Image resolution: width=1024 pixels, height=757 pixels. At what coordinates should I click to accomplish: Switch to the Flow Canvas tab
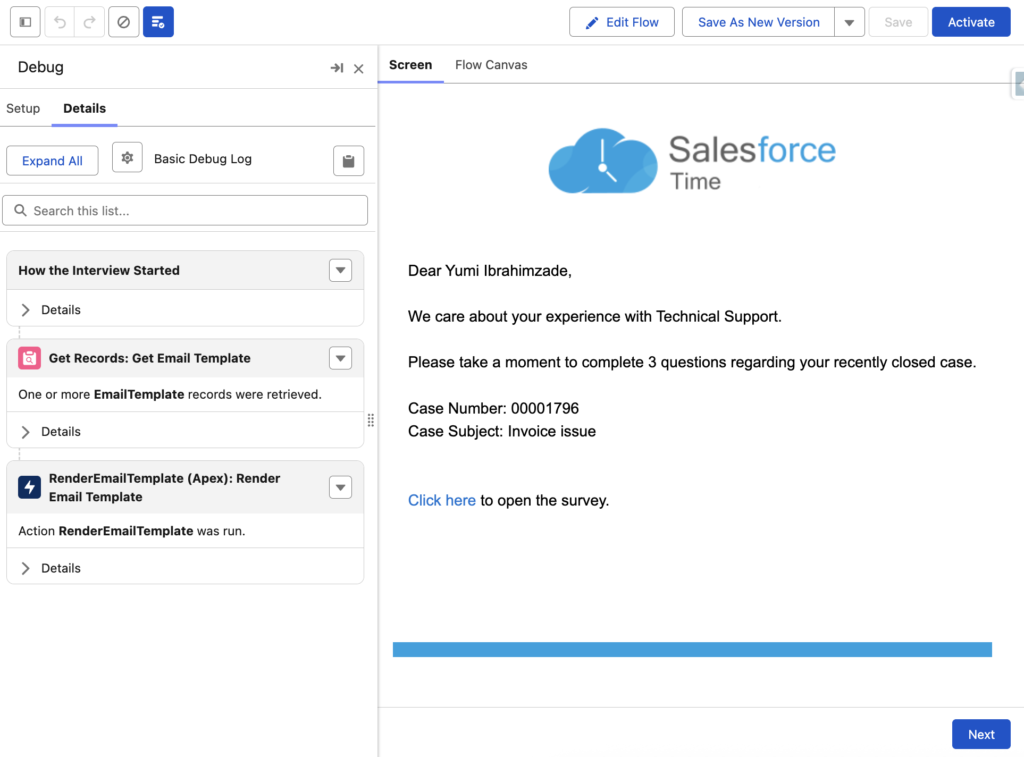(491, 64)
